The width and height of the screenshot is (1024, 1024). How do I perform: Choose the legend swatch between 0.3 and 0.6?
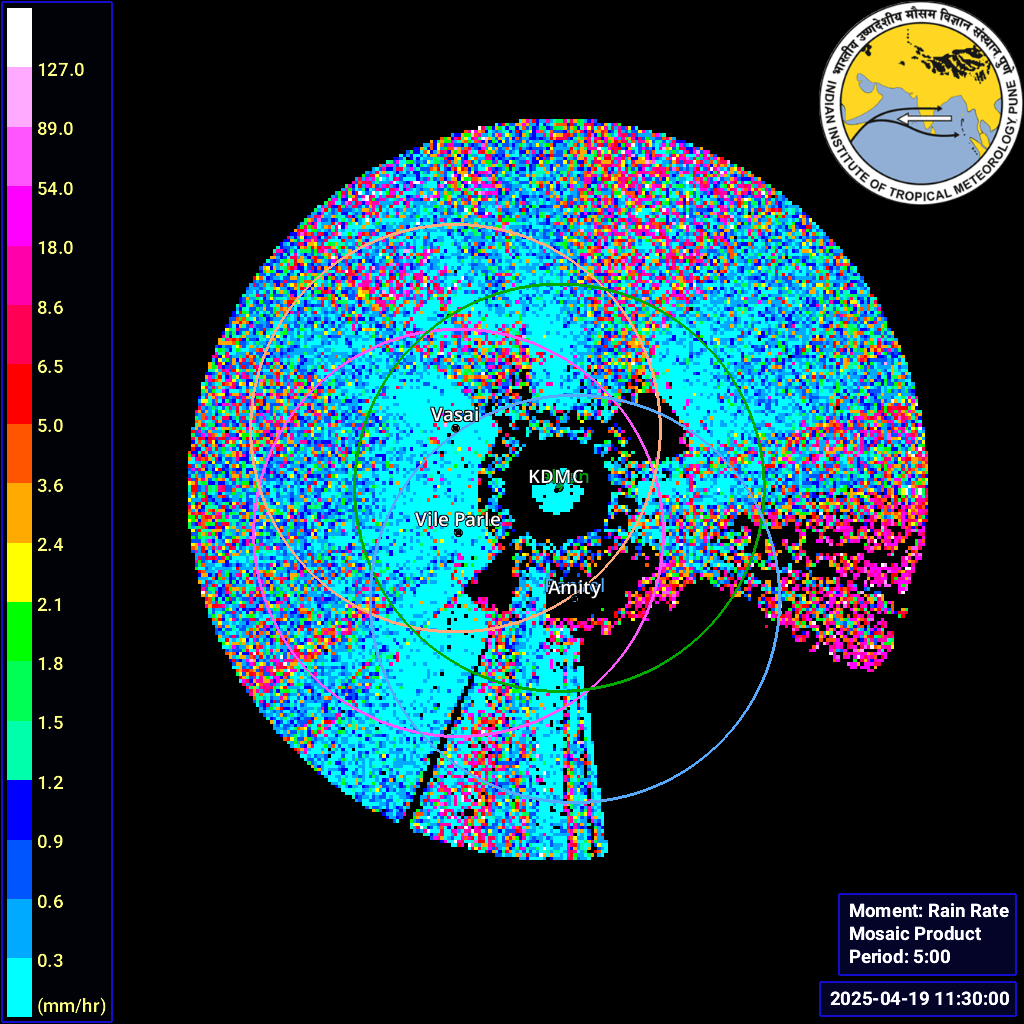click(x=19, y=929)
